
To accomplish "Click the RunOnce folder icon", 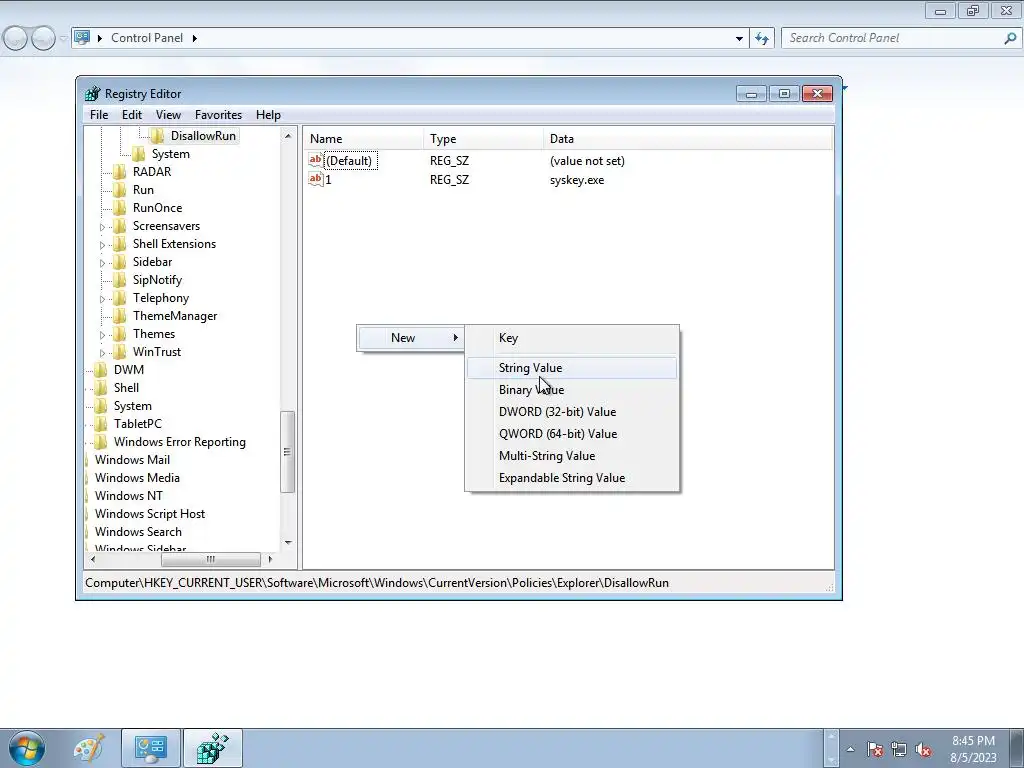I will click(119, 208).
